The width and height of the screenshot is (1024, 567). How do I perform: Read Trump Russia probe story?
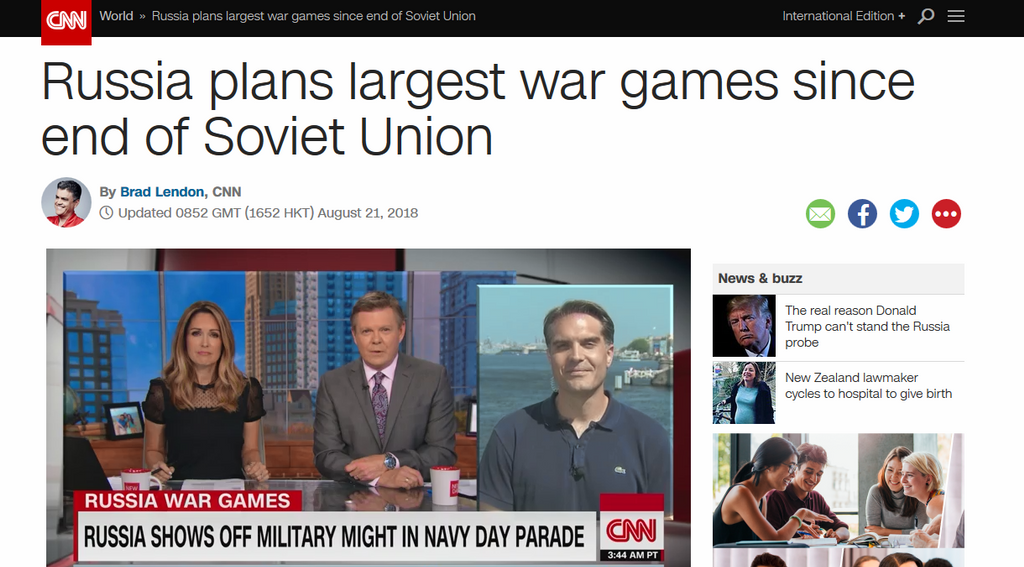click(867, 327)
